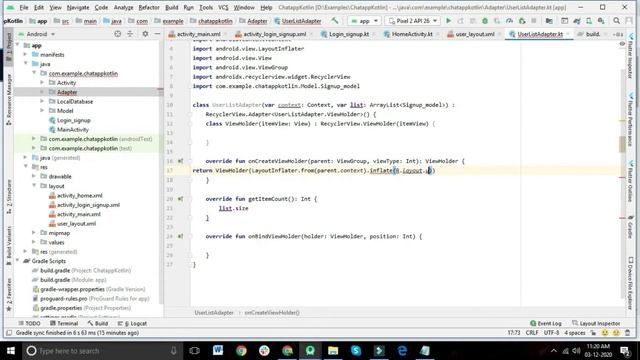Expand the manifests folder

(x=25, y=54)
